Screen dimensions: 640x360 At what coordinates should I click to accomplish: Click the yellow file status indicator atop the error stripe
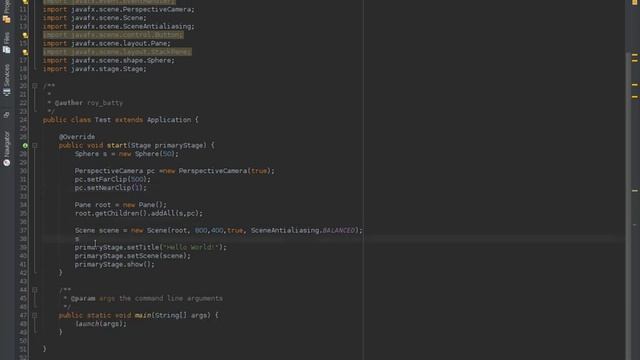click(x=635, y=2)
